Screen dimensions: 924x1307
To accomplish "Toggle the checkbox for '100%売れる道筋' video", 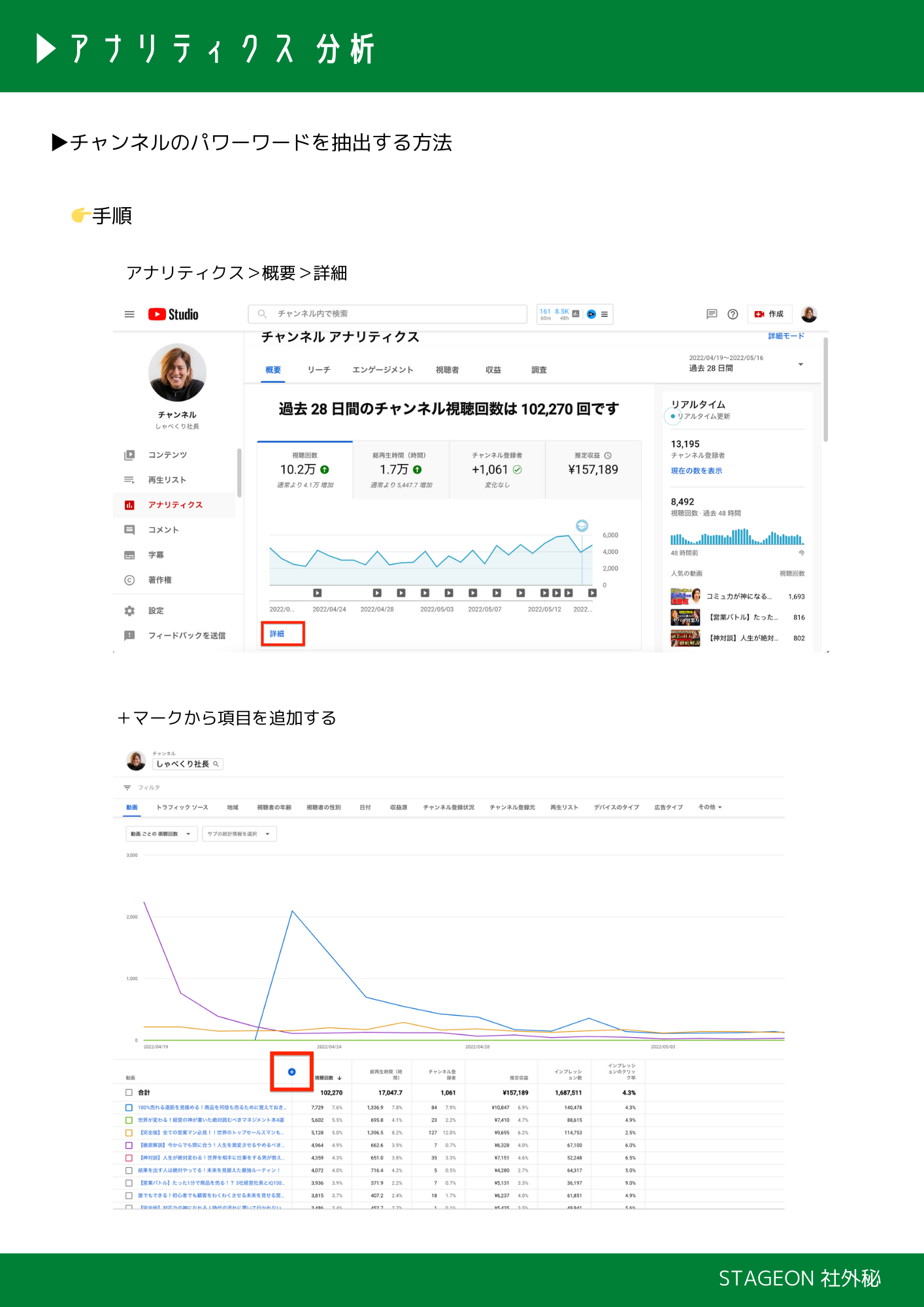I will click(129, 1108).
